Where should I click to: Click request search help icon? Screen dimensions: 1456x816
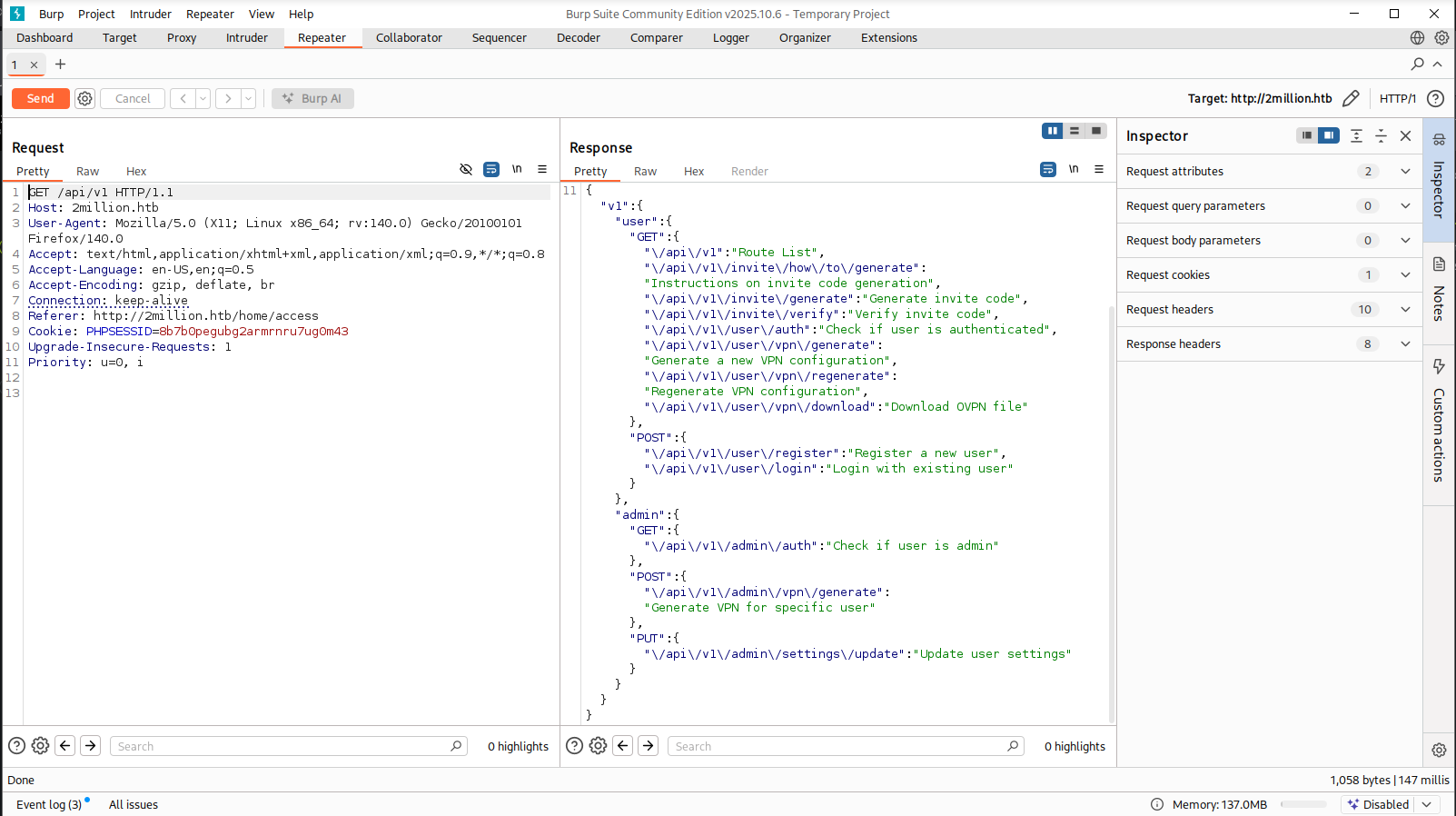click(x=16, y=746)
